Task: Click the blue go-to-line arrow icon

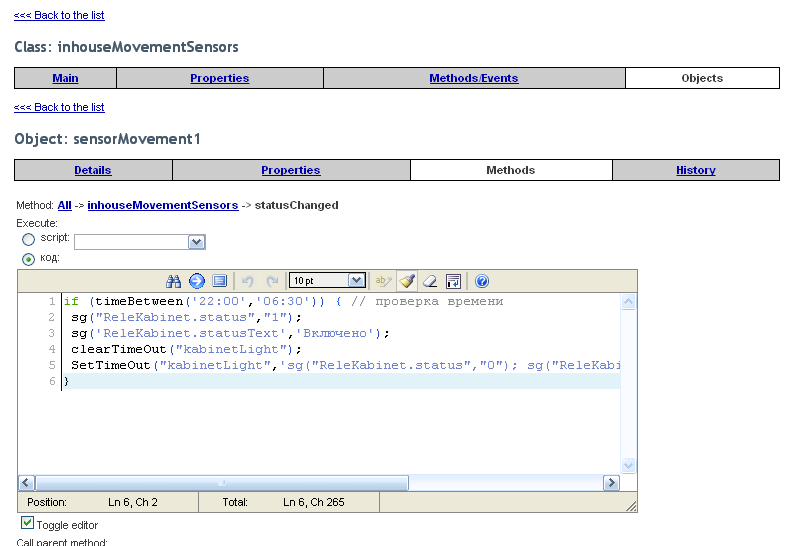Action: click(197, 281)
